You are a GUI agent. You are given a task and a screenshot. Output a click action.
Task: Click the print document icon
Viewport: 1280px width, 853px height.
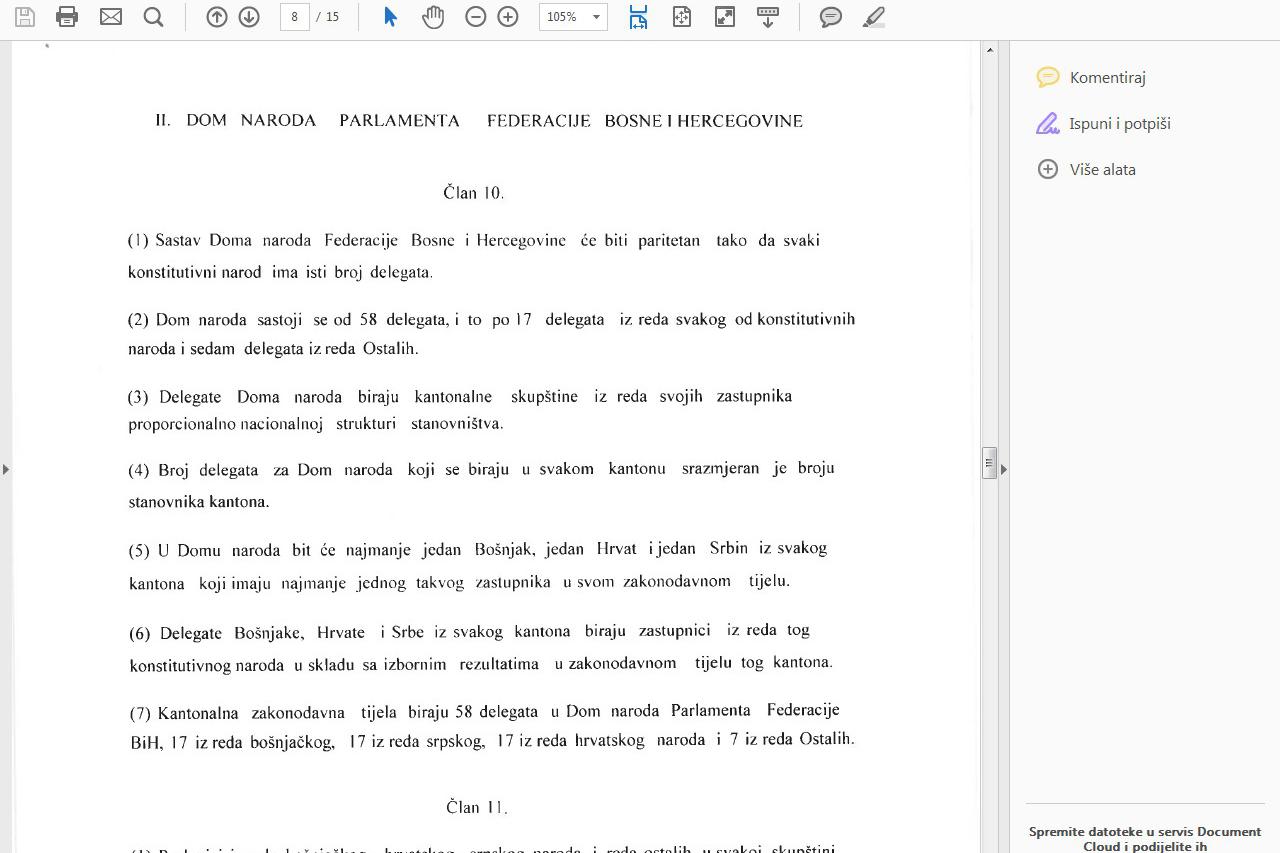(67, 17)
